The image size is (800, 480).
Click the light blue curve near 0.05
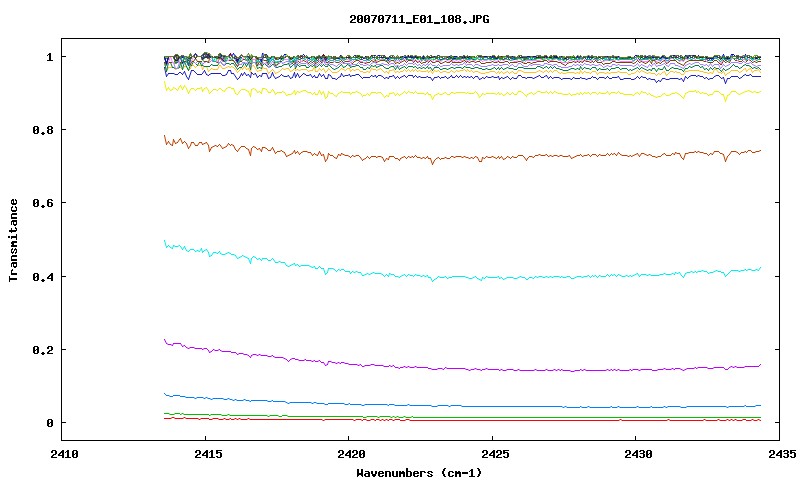462,406
